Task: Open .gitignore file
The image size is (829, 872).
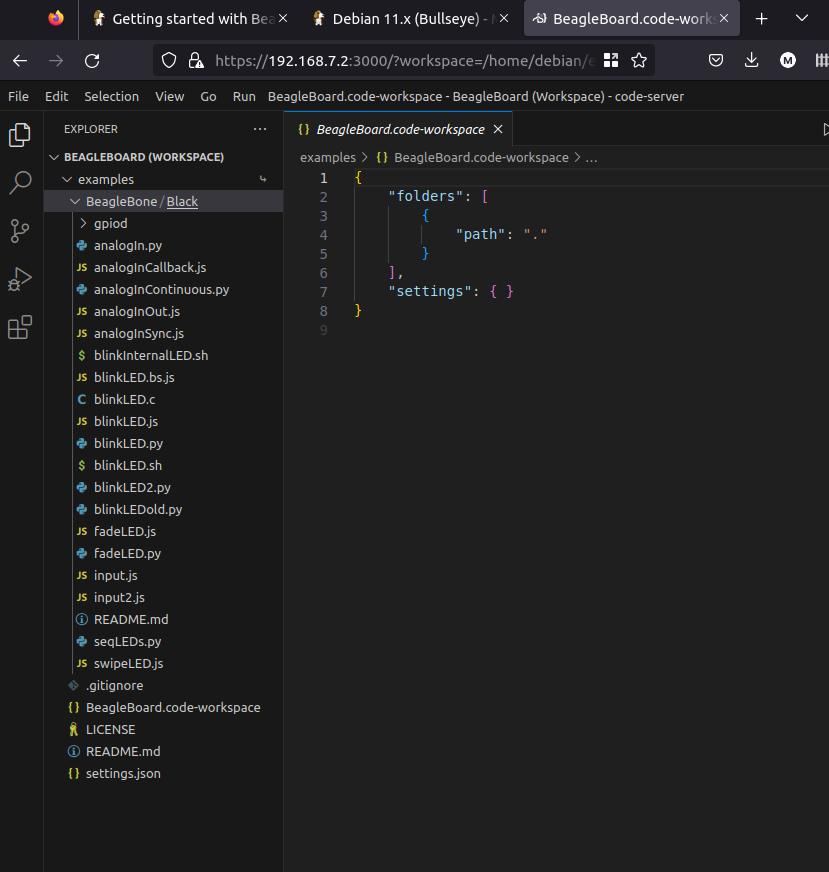Action: click(x=115, y=686)
